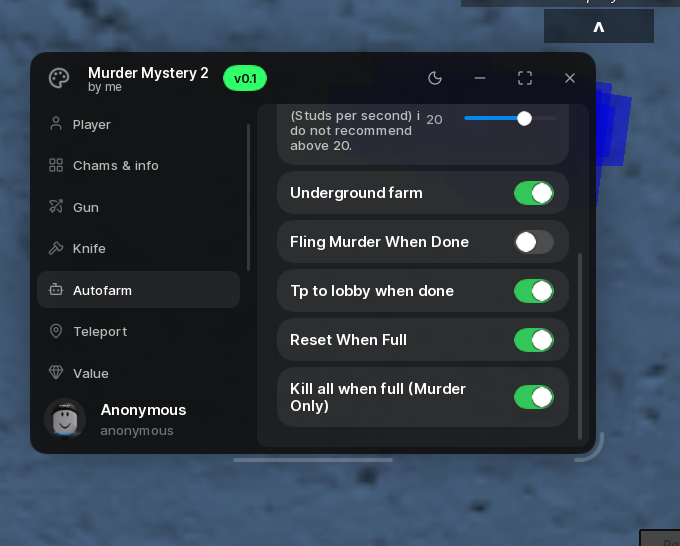Screen dimensions: 680x546
Task: Click the Knife hammer icon
Action: (56, 248)
